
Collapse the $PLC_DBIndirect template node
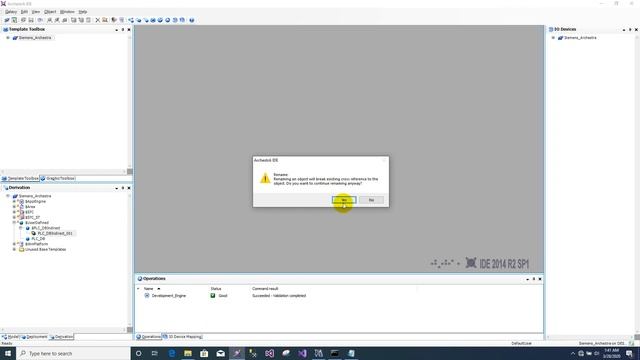coord(21,228)
